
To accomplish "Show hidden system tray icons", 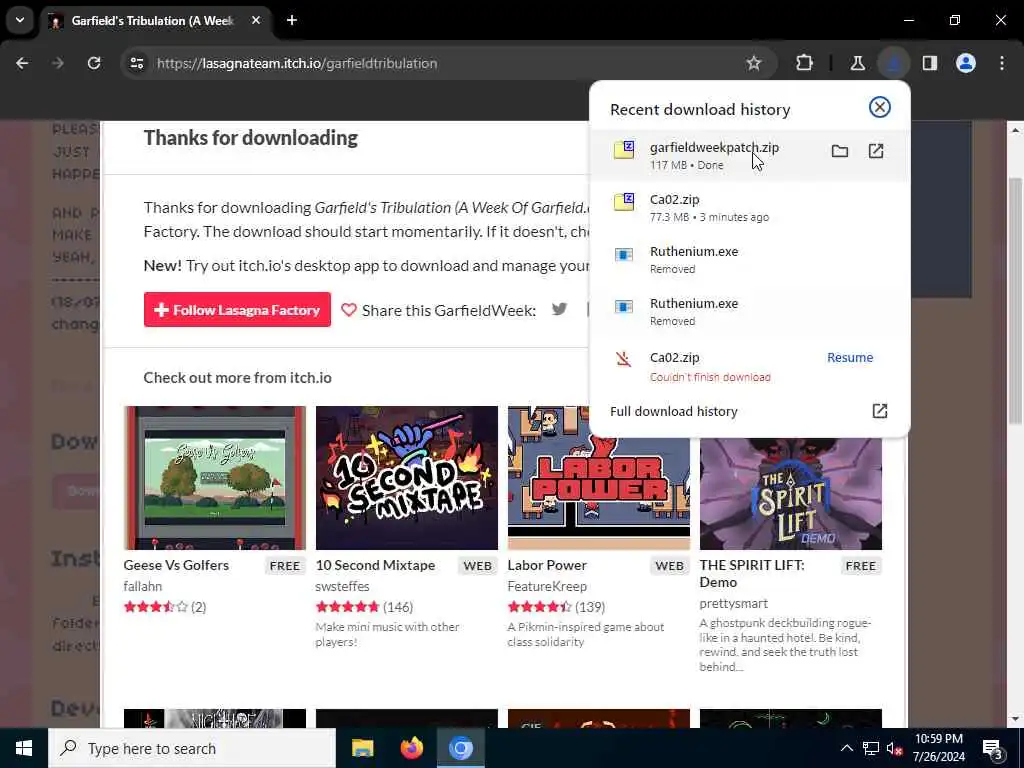I will click(x=846, y=748).
